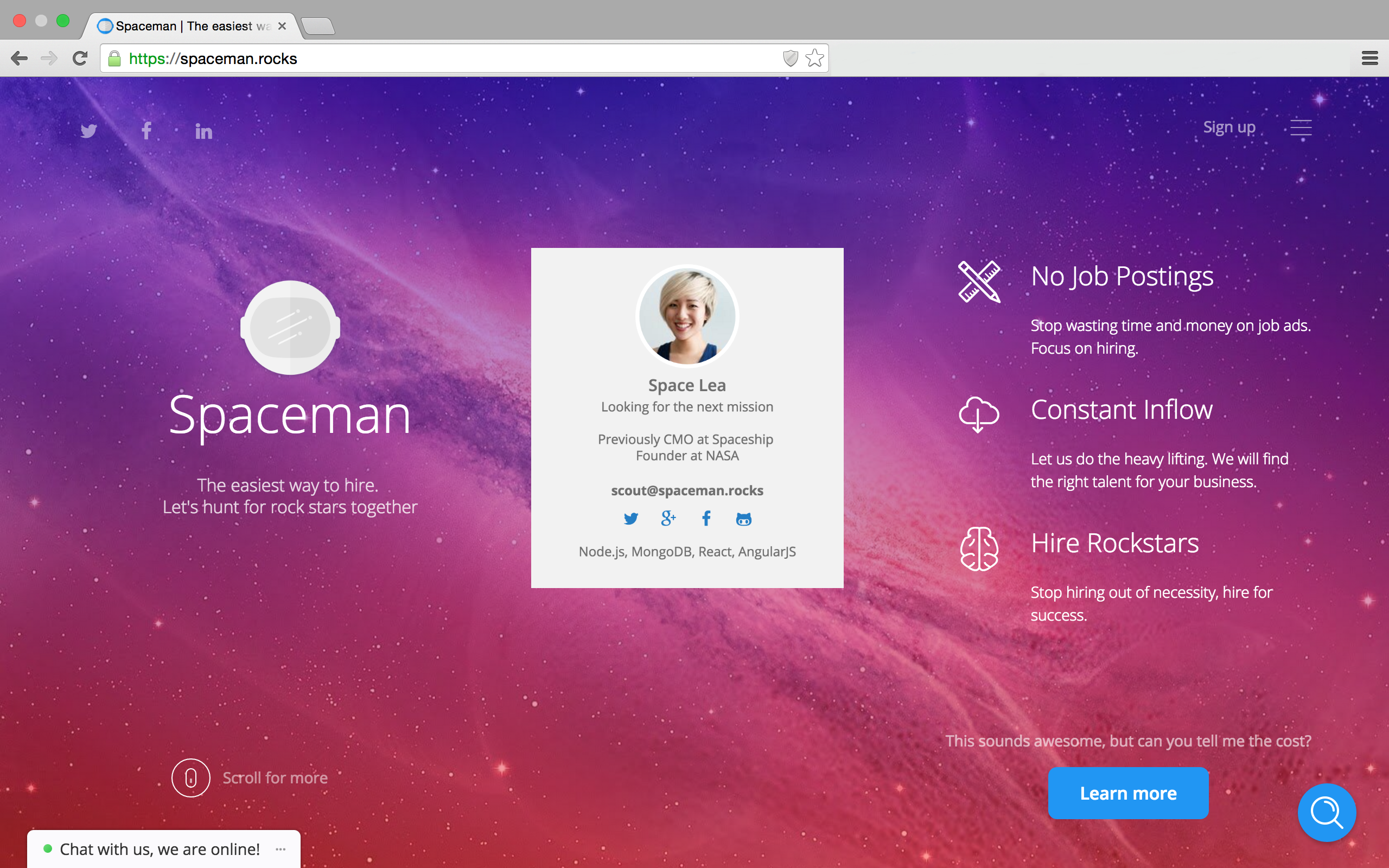The height and width of the screenshot is (868, 1389).
Task: Click the scout@spaceman.rocks email link
Action: (687, 490)
